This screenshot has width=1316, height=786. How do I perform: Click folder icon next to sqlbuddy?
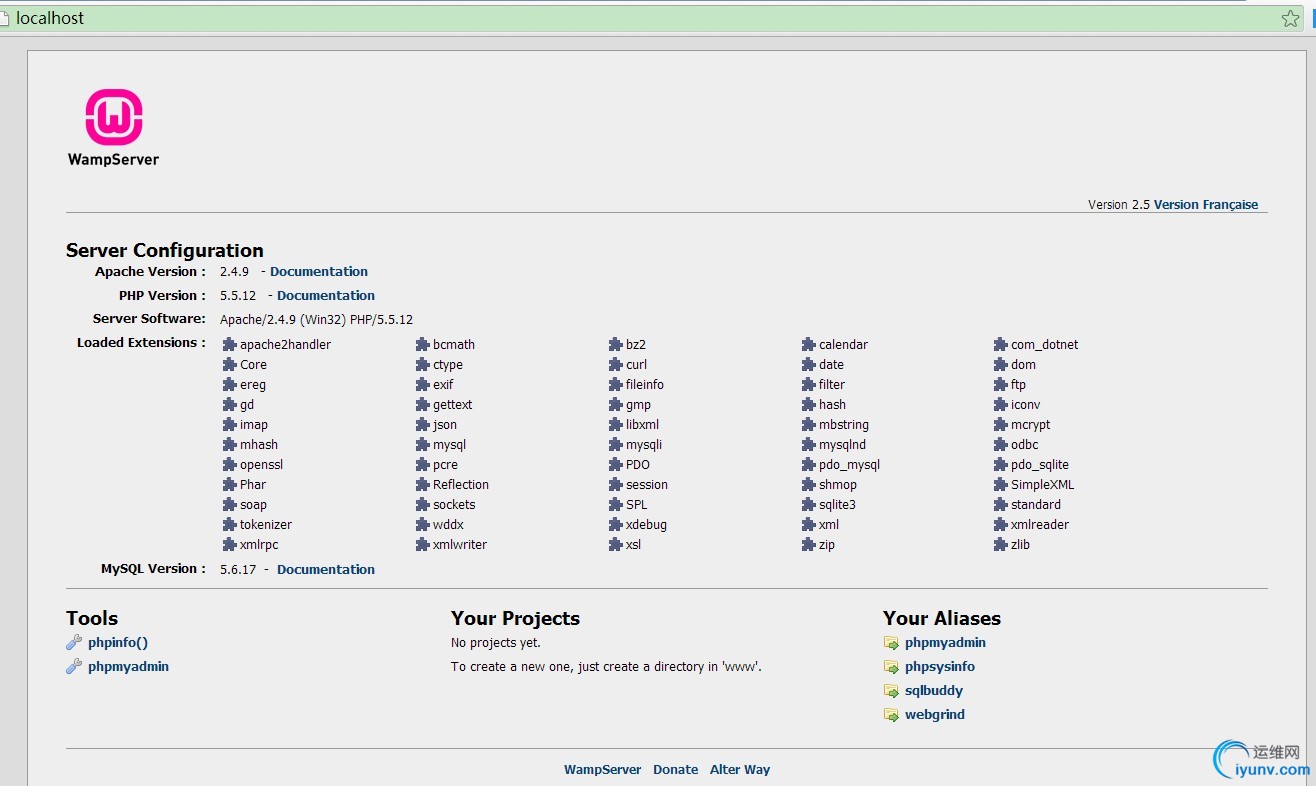[891, 691]
